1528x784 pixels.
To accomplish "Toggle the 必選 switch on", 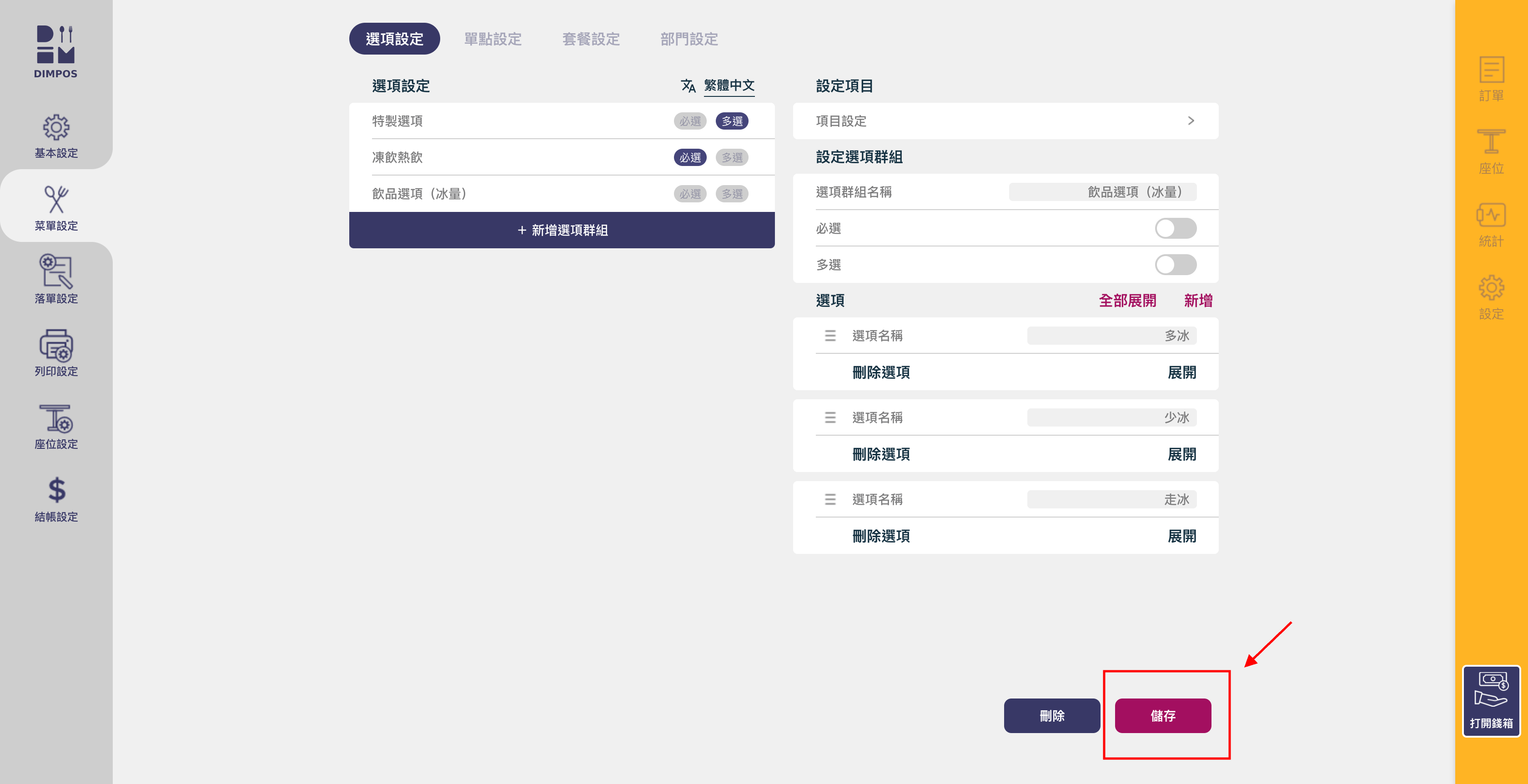I will coord(1175,228).
